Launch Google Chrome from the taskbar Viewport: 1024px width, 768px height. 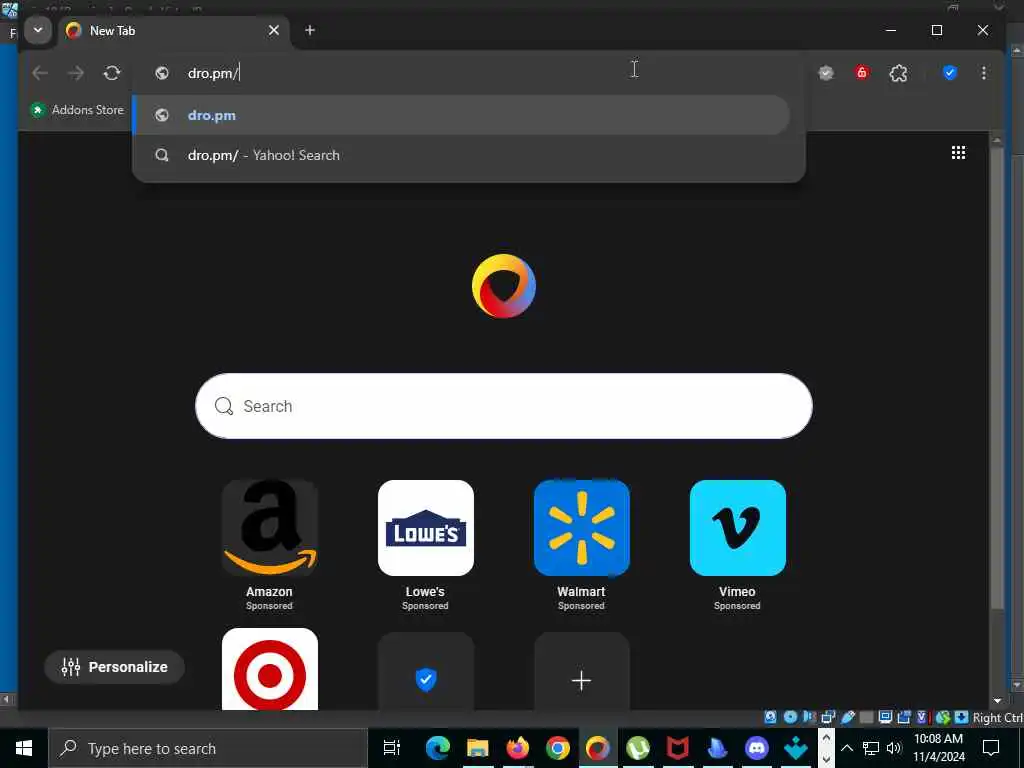point(558,748)
